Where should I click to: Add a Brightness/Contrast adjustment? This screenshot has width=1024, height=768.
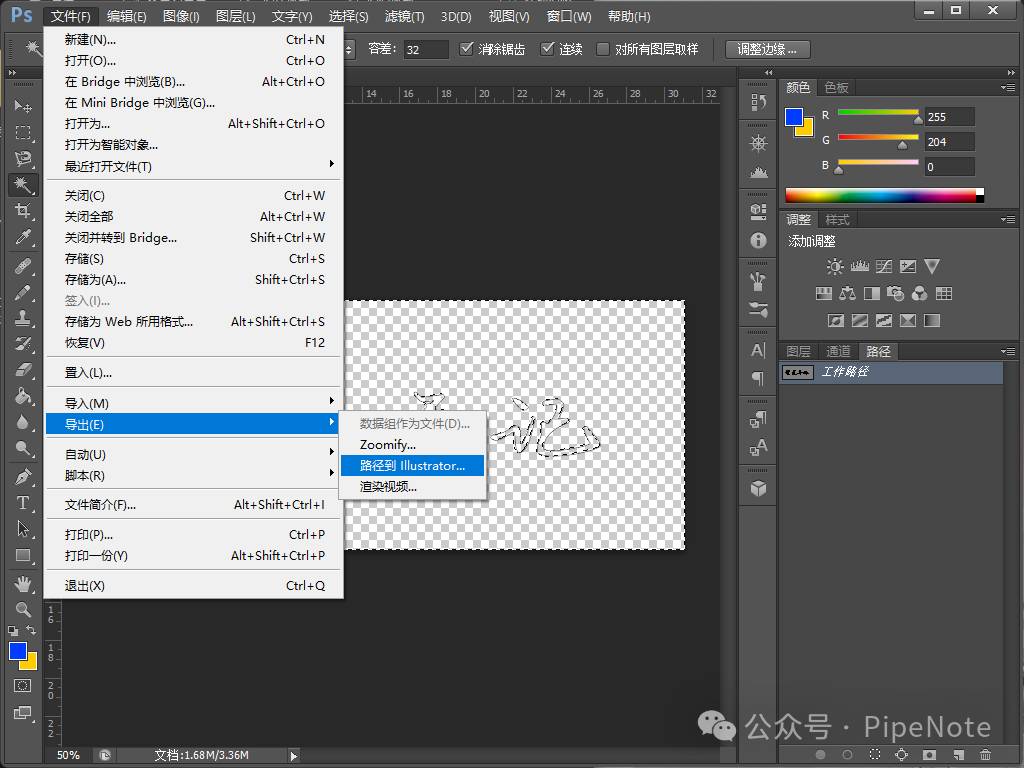tap(835, 266)
